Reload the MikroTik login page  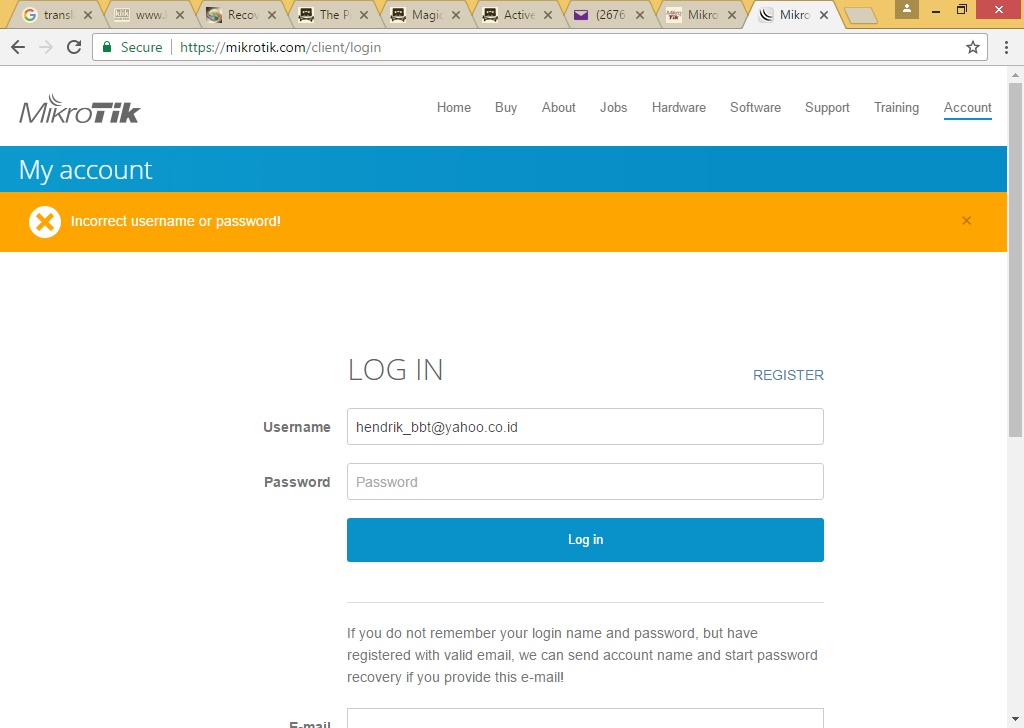click(74, 47)
